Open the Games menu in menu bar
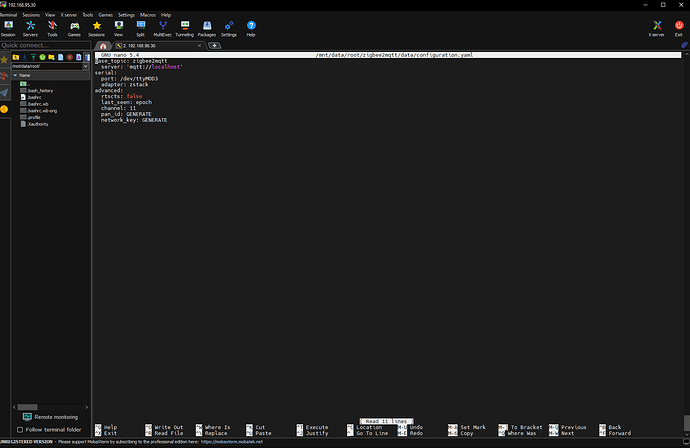 (106, 15)
